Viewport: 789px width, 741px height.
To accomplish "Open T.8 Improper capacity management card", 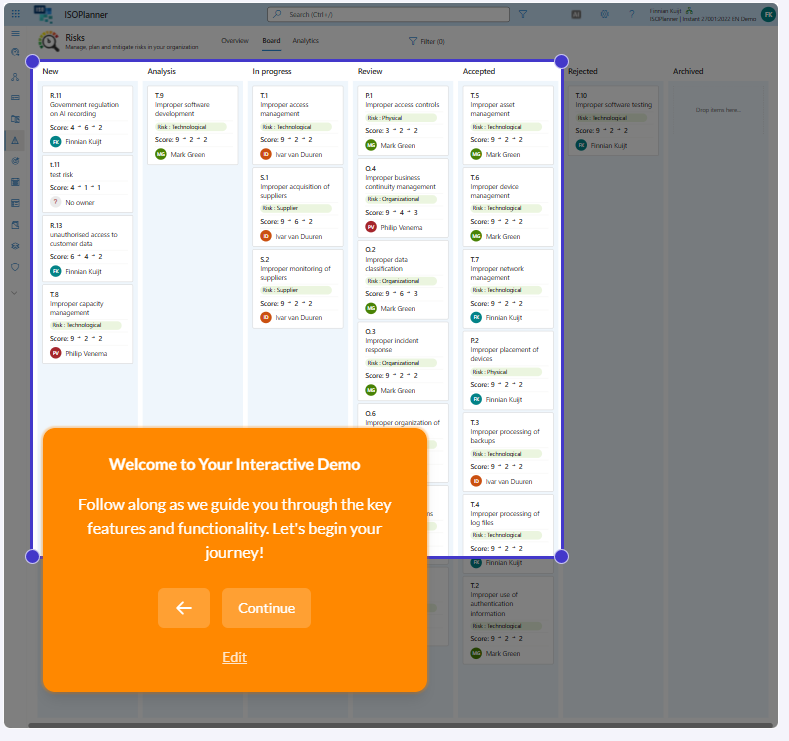I will tap(88, 324).
